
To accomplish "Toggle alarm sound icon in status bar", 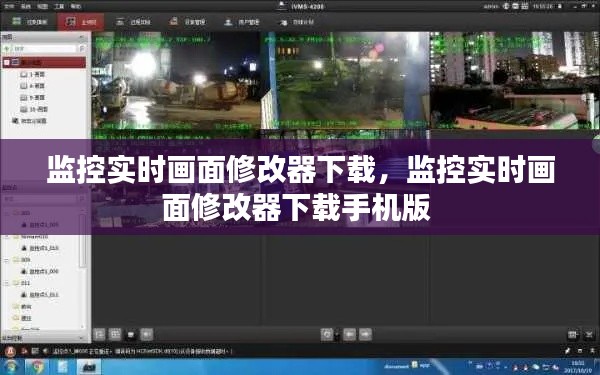I will 45,351.
